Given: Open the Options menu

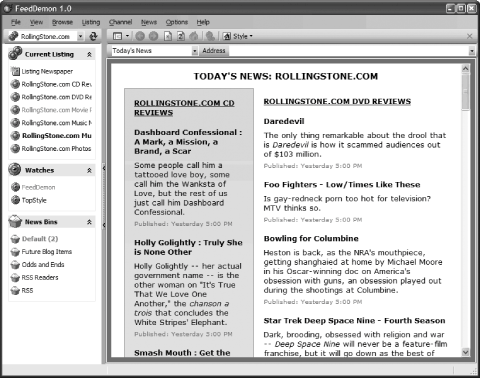Looking at the screenshot, I should click(x=177, y=22).
